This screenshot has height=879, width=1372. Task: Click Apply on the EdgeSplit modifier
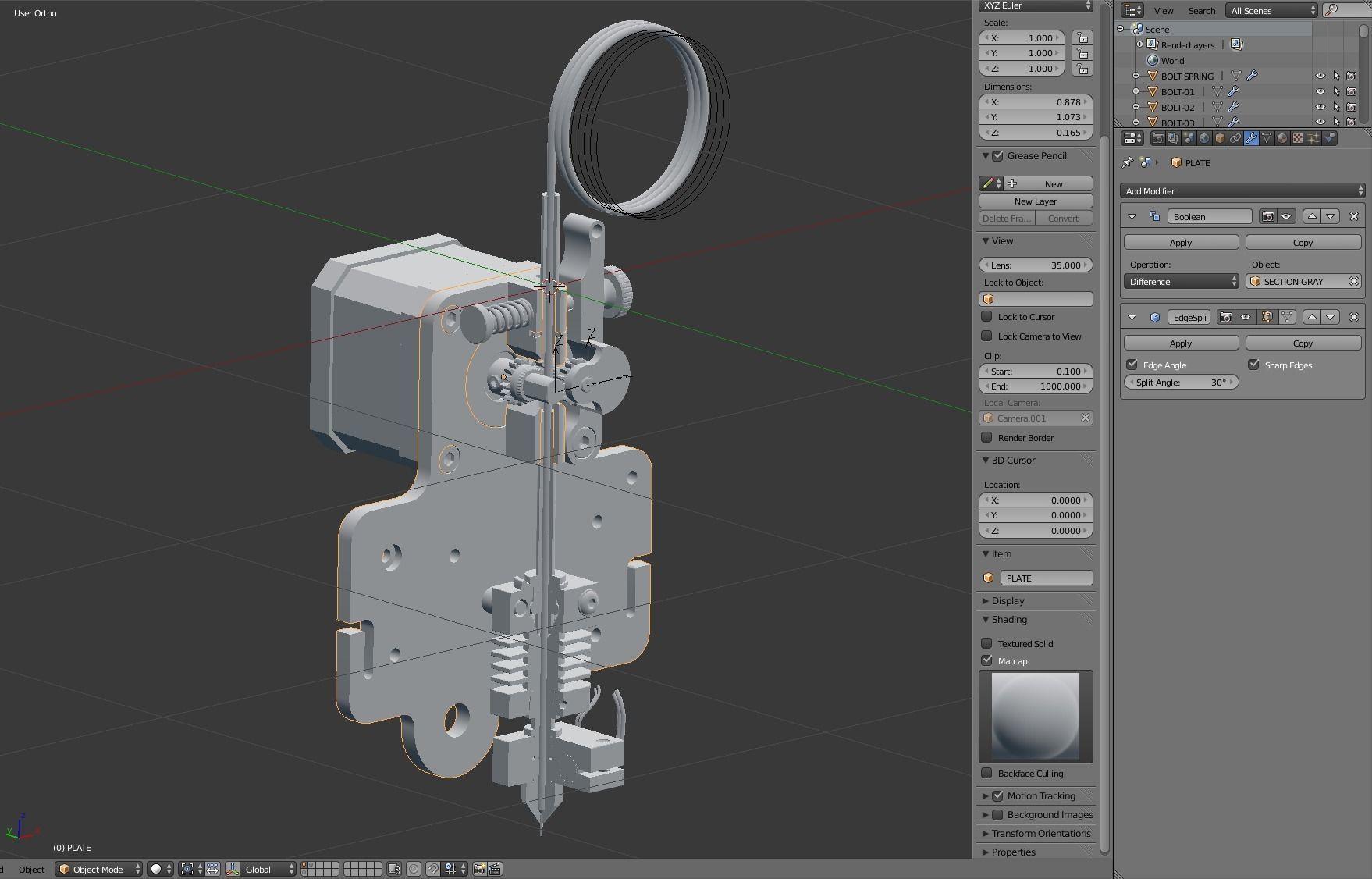pos(1181,343)
